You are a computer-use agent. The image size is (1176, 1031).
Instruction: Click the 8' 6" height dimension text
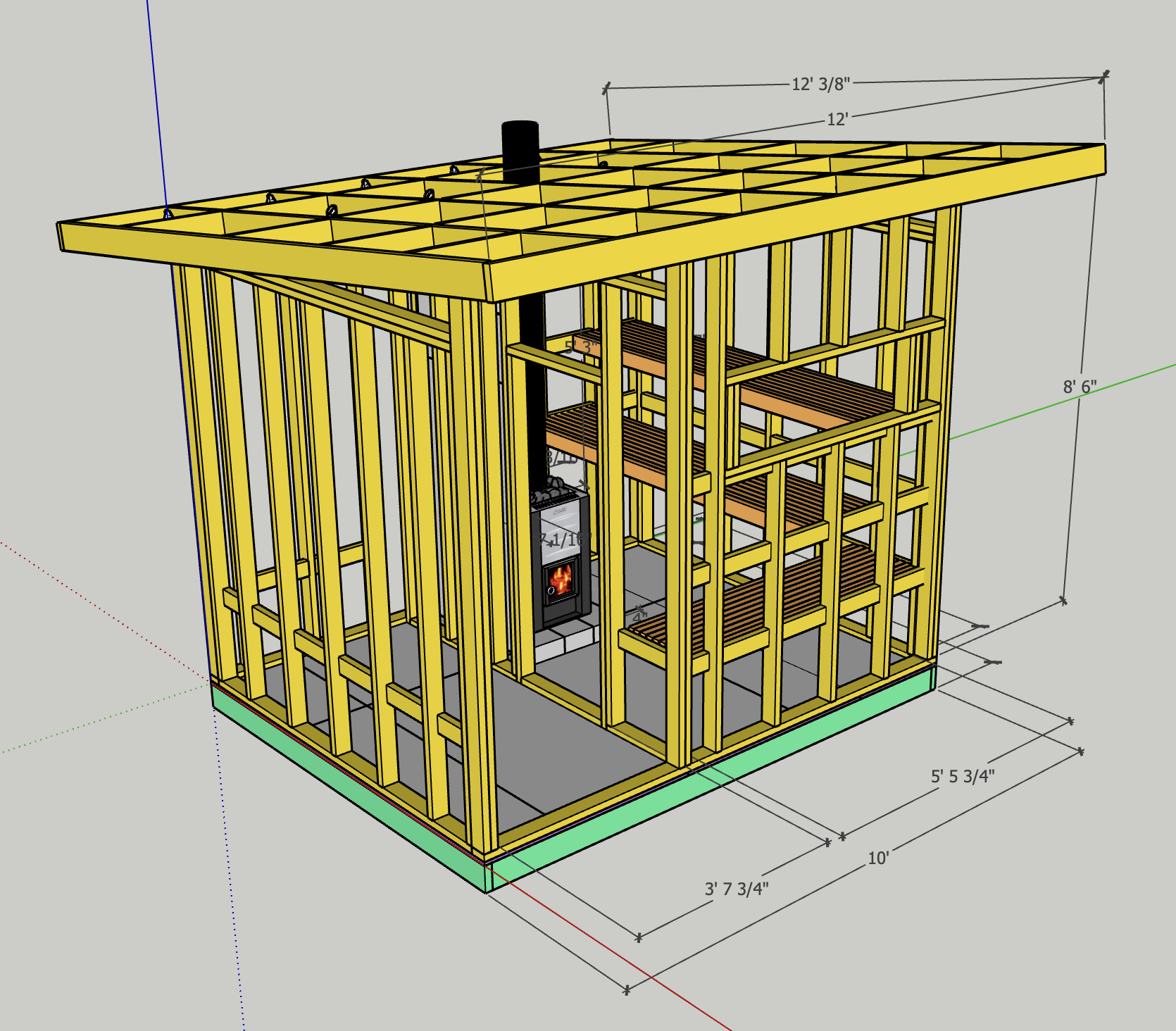(1080, 387)
